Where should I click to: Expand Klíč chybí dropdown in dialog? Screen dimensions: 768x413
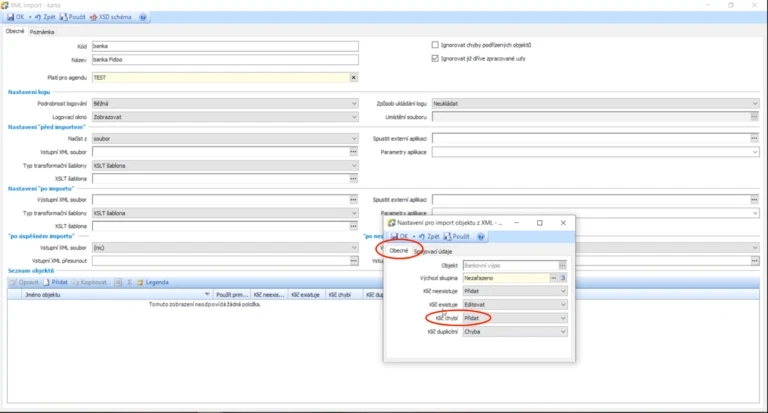563,318
